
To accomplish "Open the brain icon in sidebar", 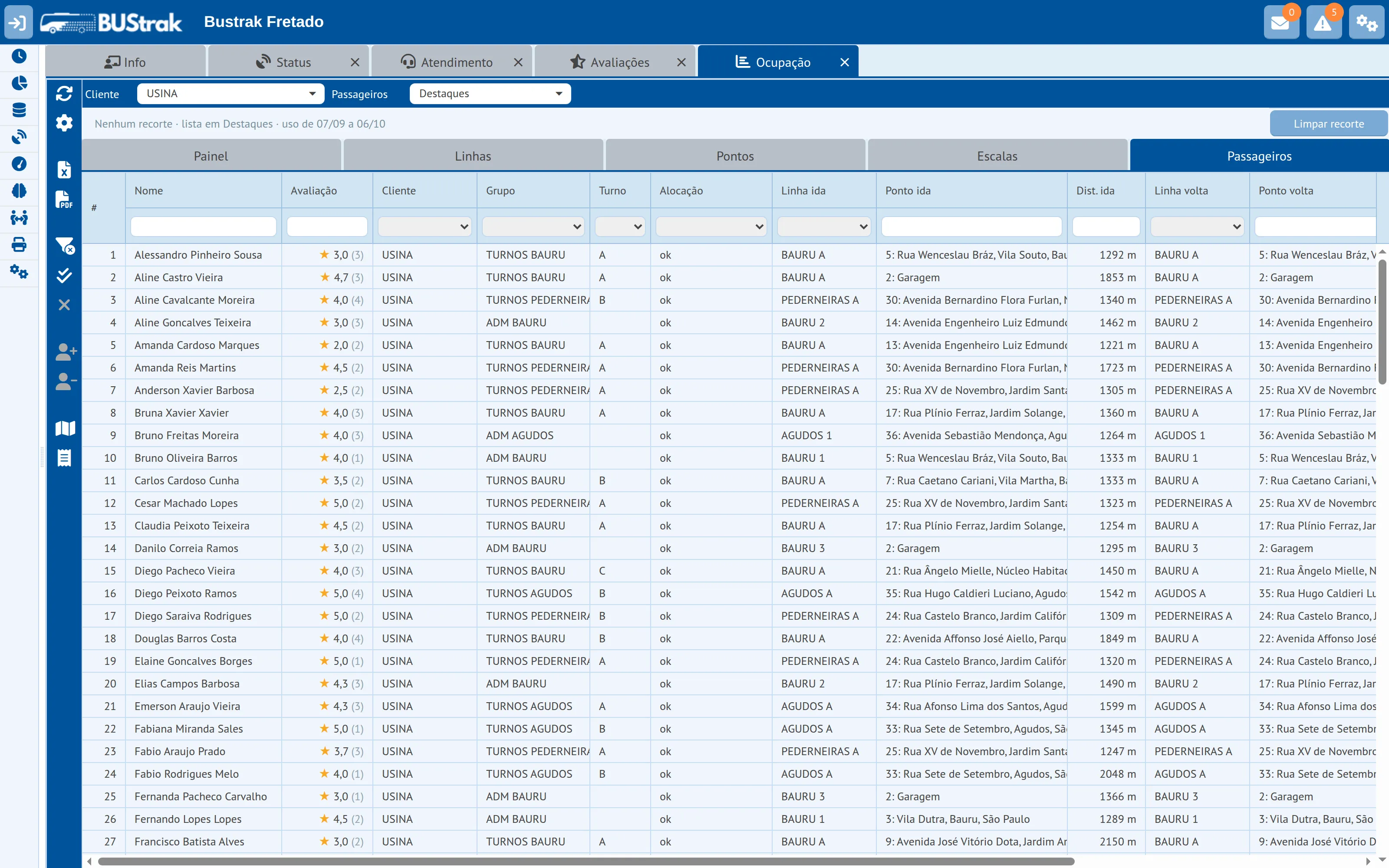I will pos(19,191).
